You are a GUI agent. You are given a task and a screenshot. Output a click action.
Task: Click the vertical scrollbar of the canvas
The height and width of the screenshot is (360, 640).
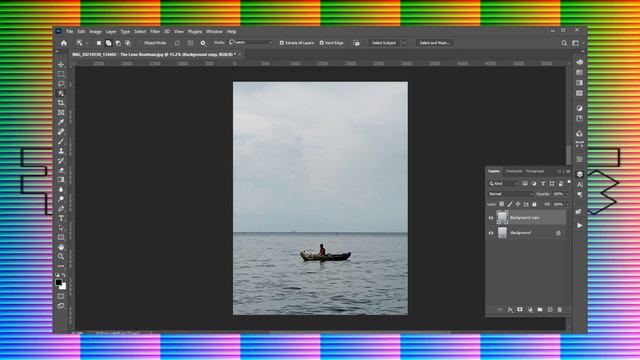pyautogui.click(x=569, y=155)
